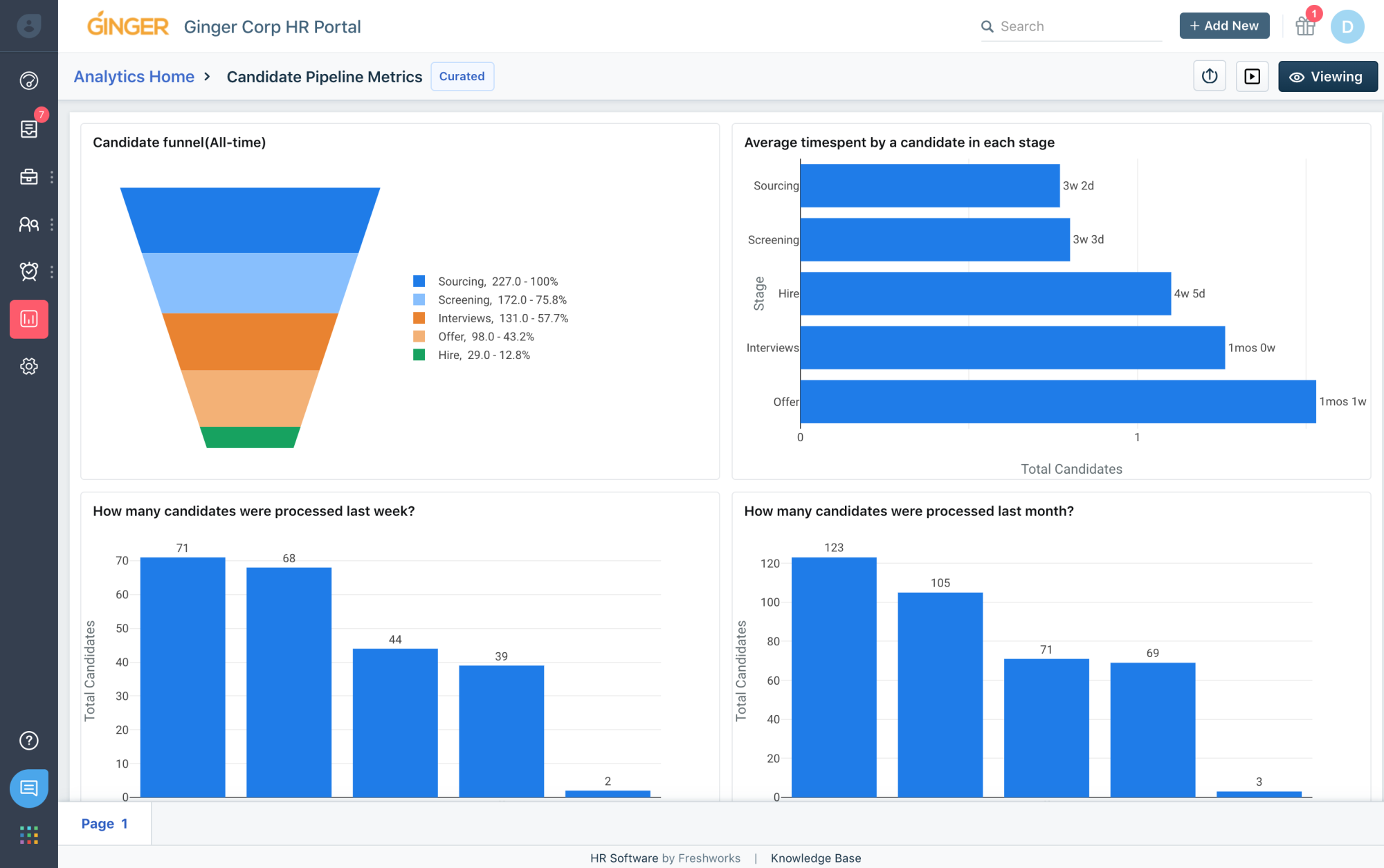The image size is (1384, 868).
Task: Click the Candidate Pipeline Metrics page title
Action: 324,76
